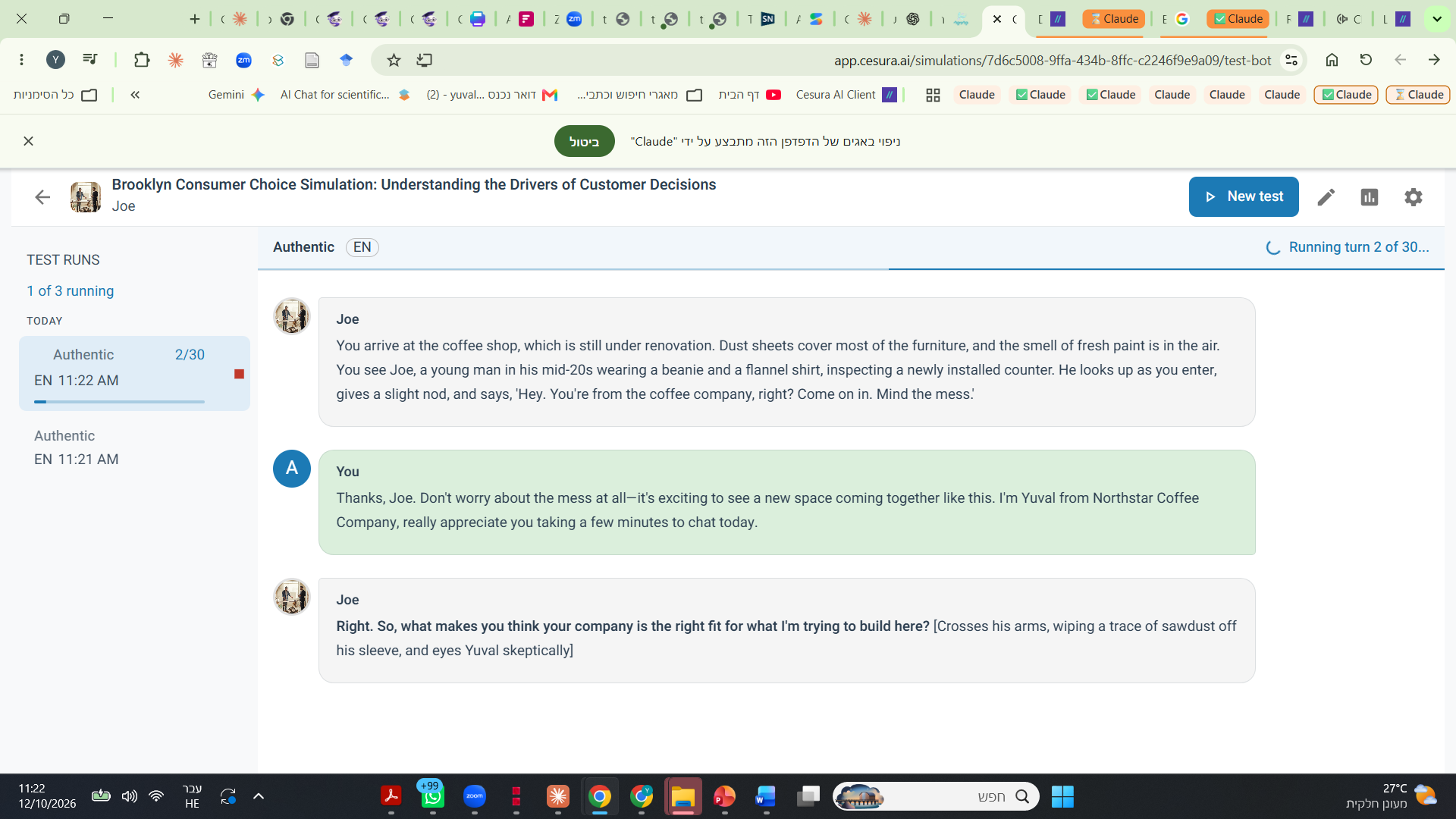The image size is (1456, 819).
Task: Open the simulation settings gear
Action: [x=1414, y=197]
